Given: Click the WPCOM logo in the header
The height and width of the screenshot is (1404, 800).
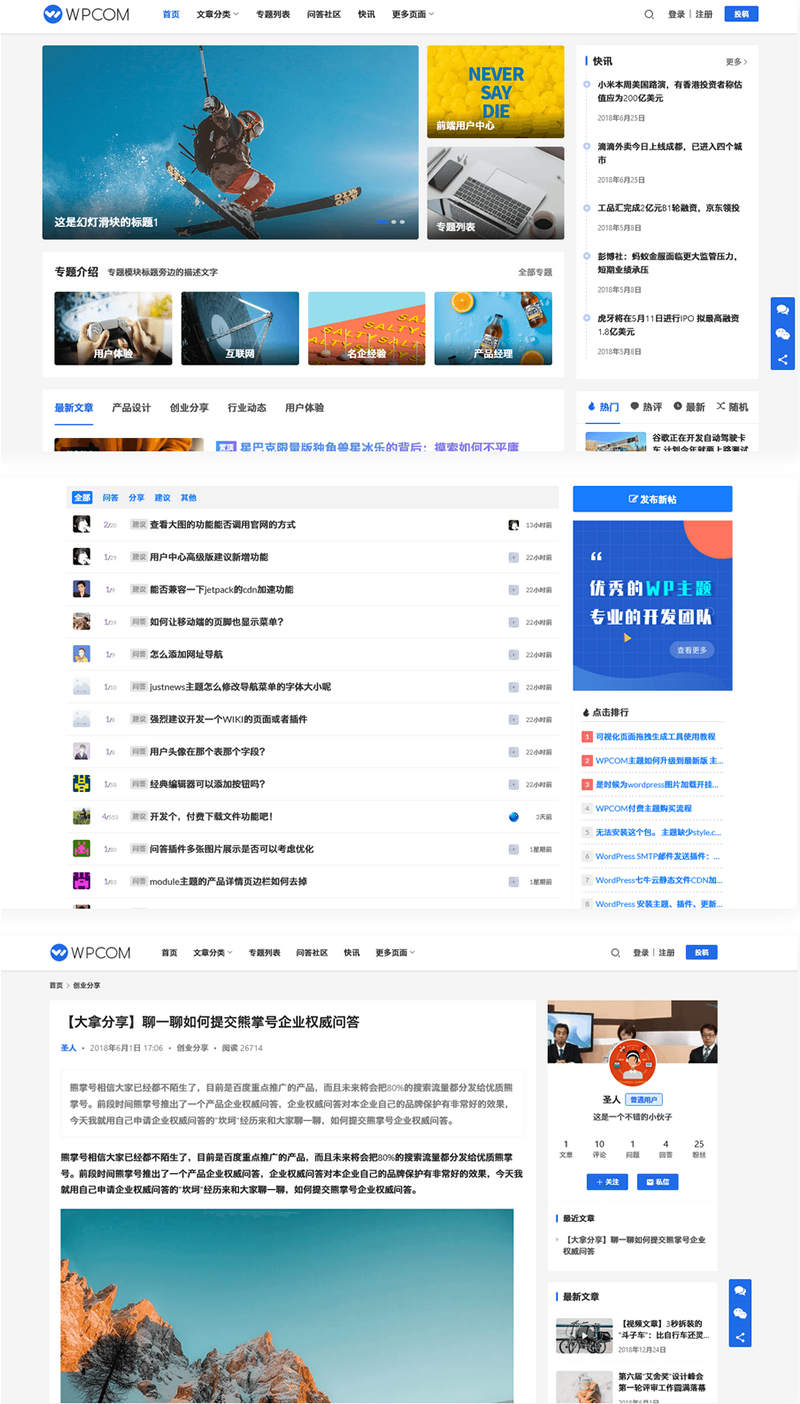Looking at the screenshot, I should pos(86,14).
